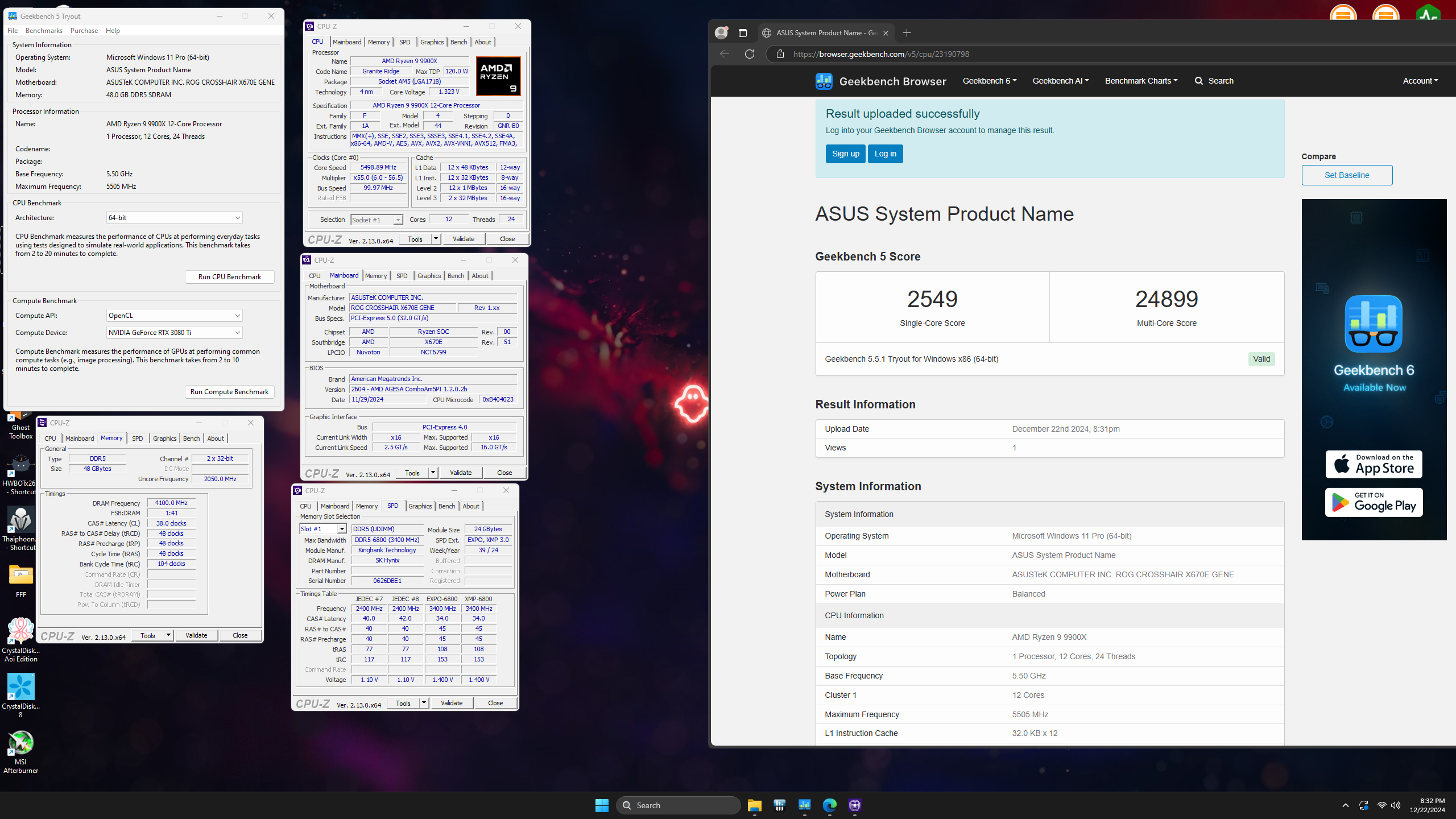This screenshot has height=819, width=1456.
Task: Expand Geekbench 6 nav dropdown
Action: (x=989, y=81)
